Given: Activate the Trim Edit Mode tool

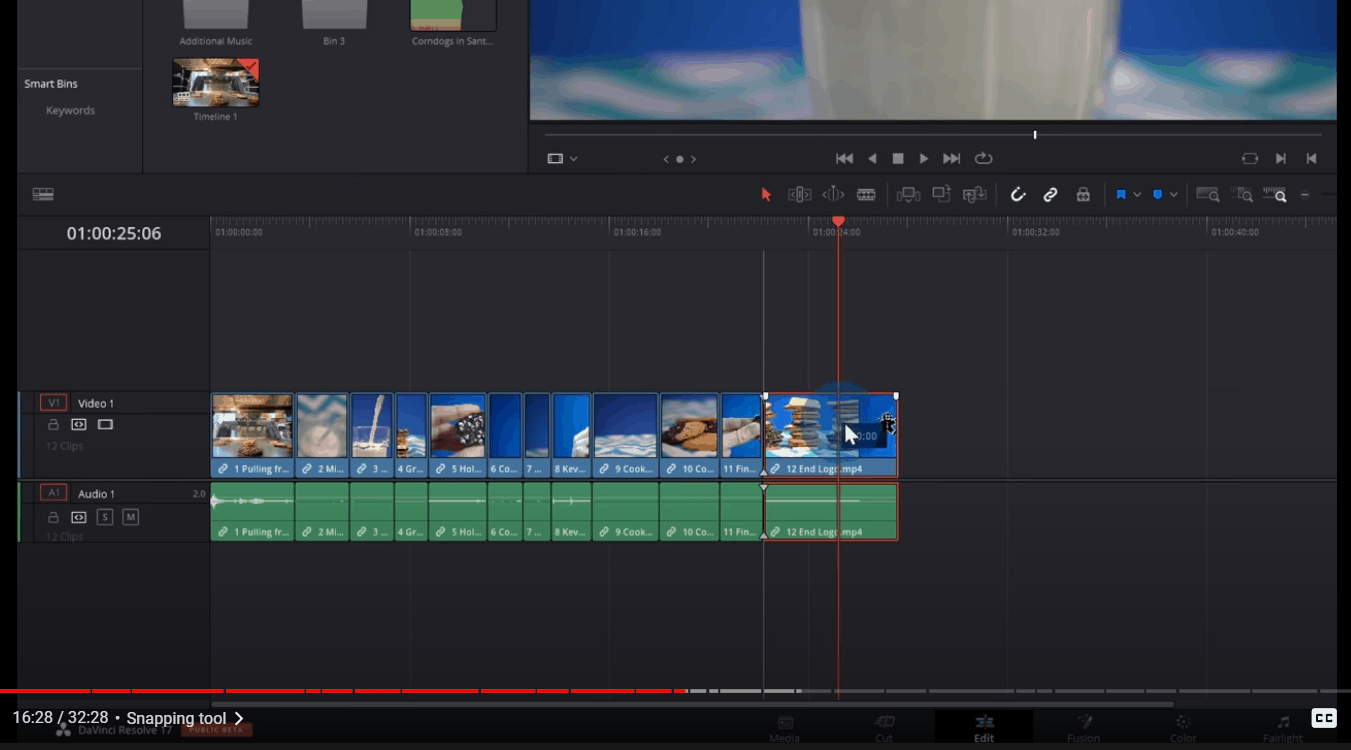Looking at the screenshot, I should coord(799,195).
